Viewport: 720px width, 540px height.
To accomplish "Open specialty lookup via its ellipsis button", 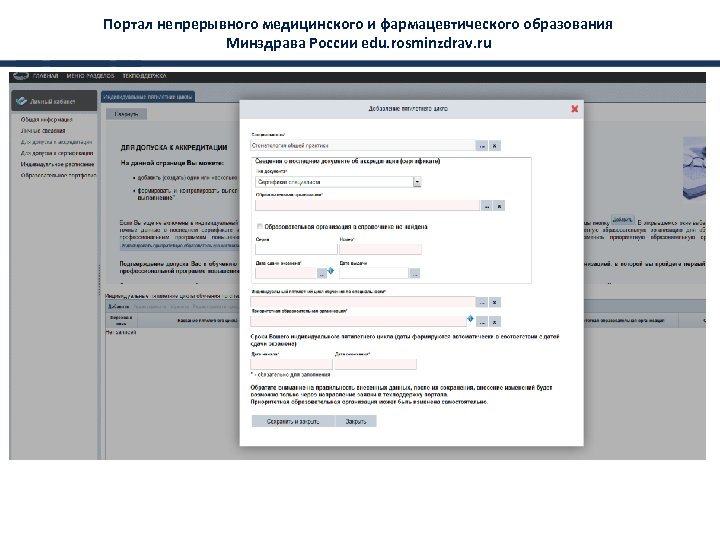I will (481, 146).
